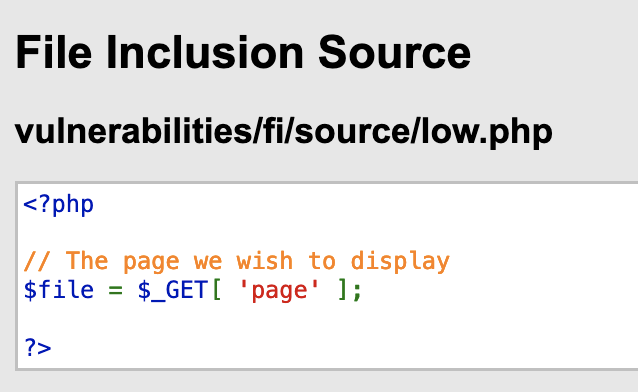Click the word 'wish' in the comment
The width and height of the screenshot is (638, 392).
264,261
